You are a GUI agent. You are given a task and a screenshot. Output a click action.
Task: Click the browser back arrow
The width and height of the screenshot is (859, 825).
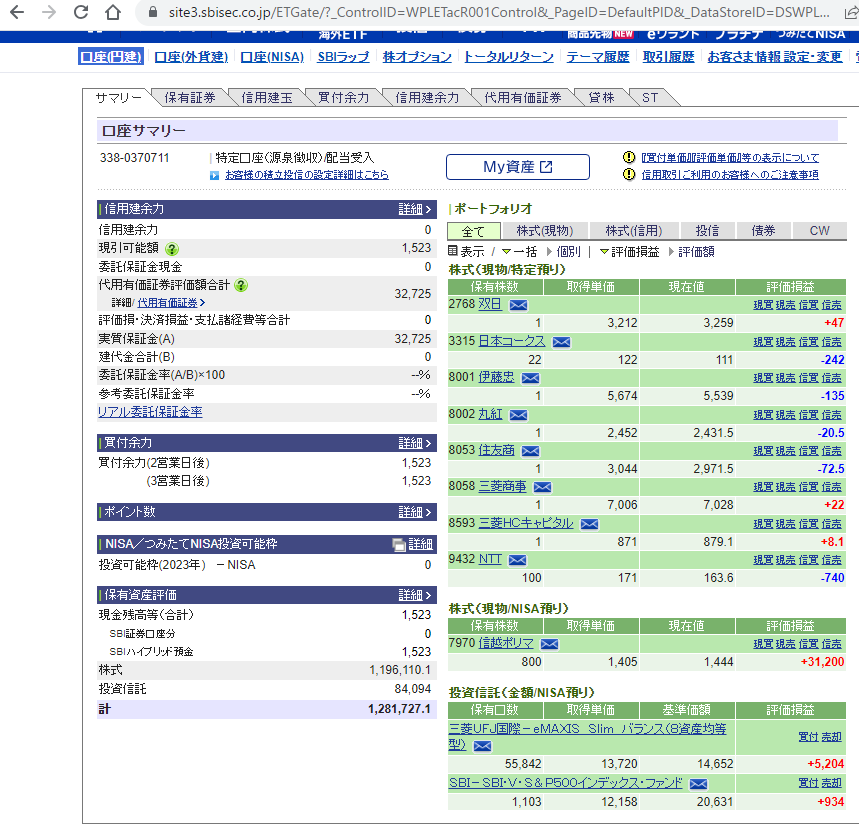[x=17, y=12]
